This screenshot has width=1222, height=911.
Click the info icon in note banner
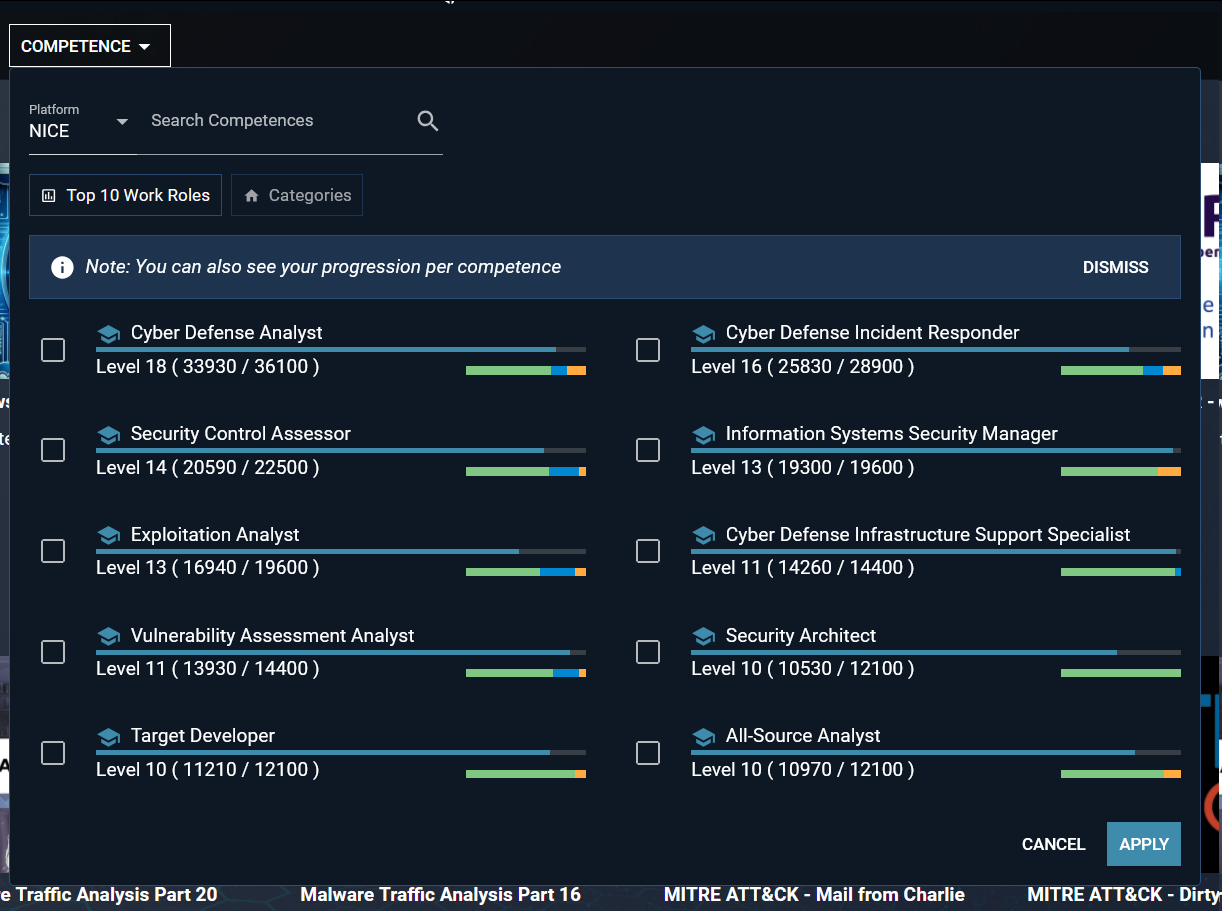(x=62, y=267)
